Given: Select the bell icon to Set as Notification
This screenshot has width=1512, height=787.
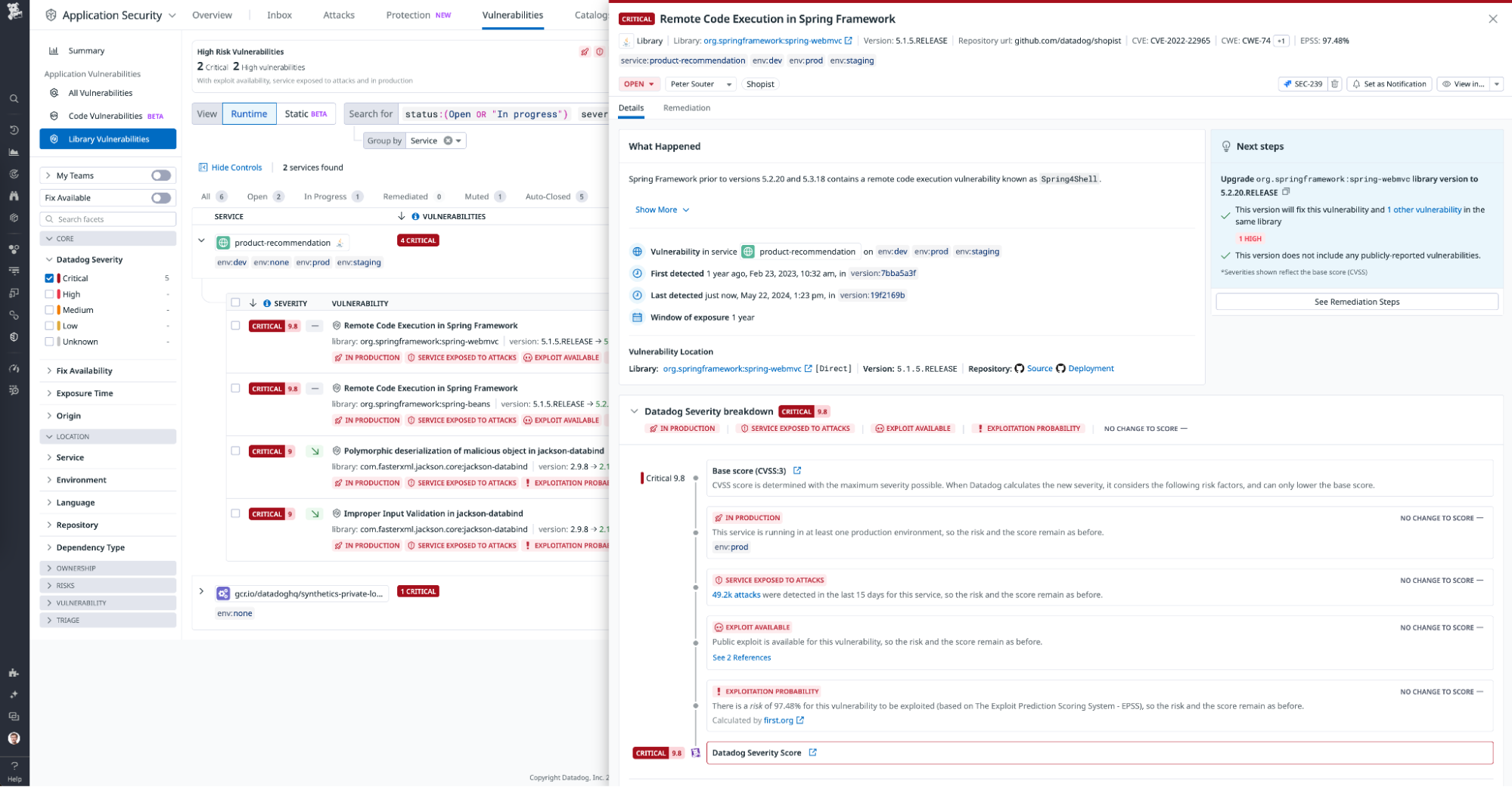Looking at the screenshot, I should click(x=1357, y=84).
